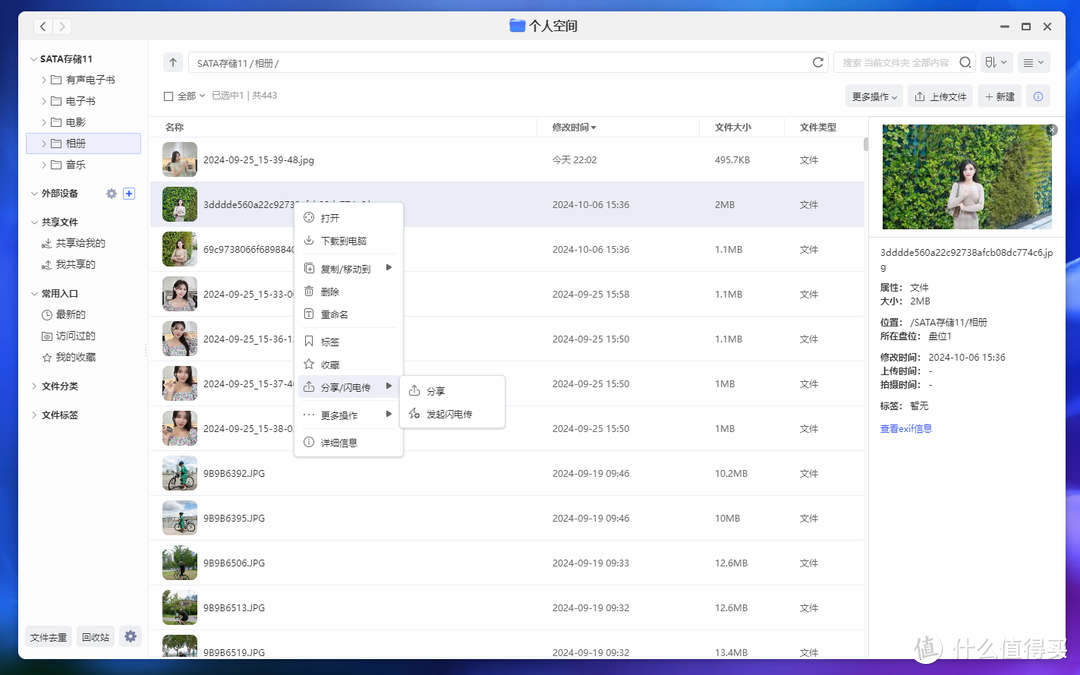Open the tag filter icon beside search

[996, 62]
